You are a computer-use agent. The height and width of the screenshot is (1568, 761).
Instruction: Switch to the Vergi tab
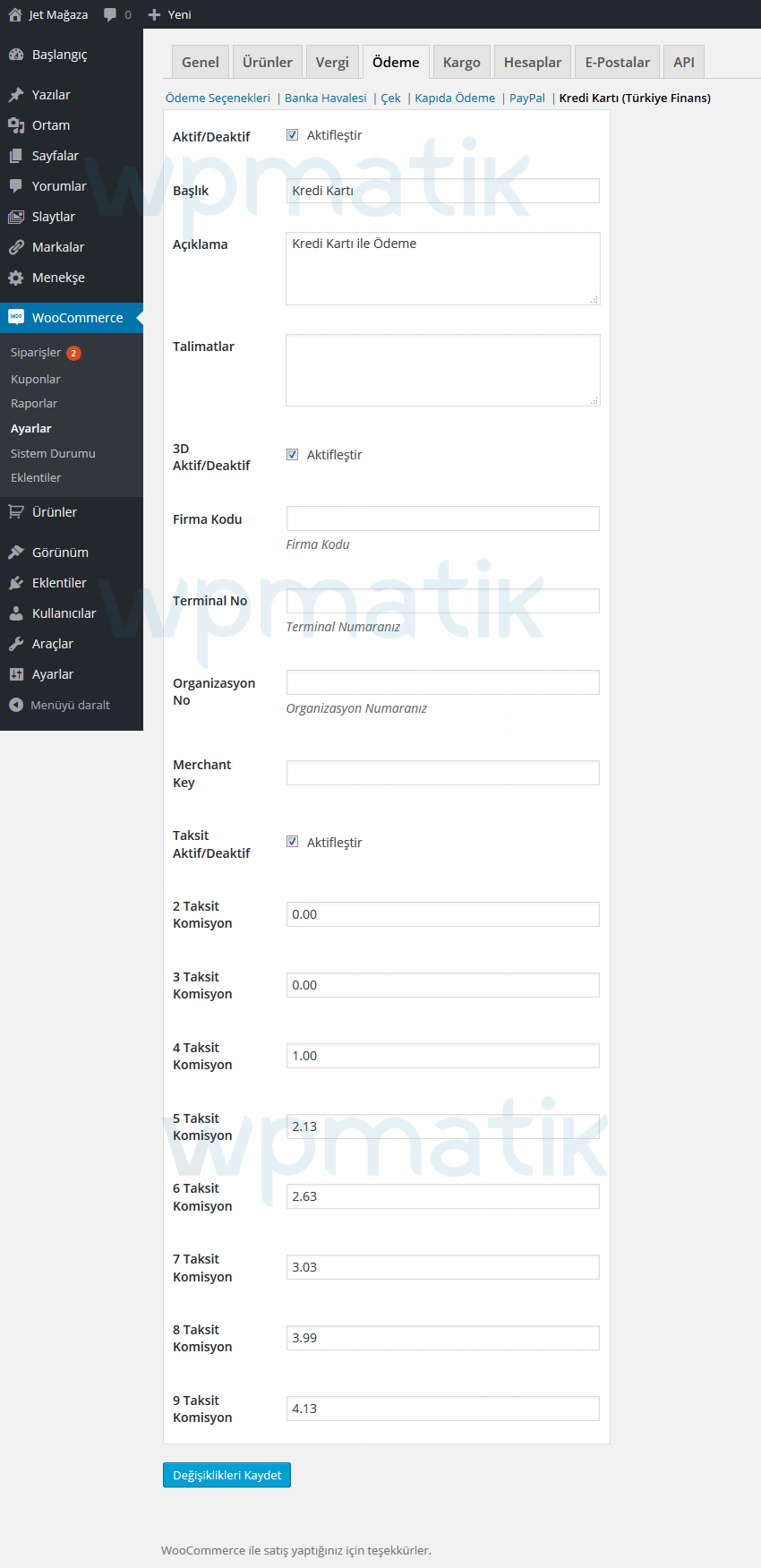332,62
